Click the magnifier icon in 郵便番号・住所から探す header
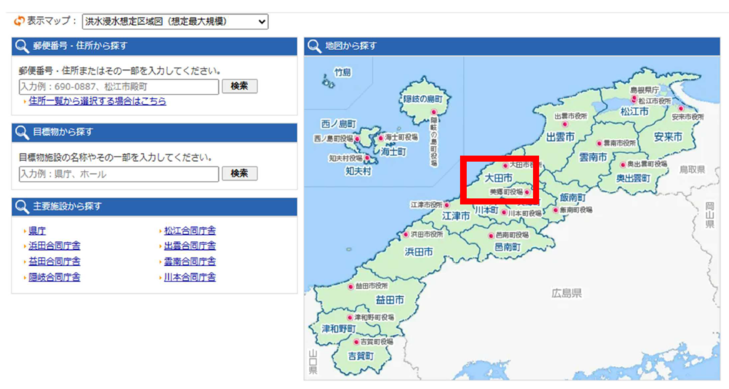 tap(22, 46)
